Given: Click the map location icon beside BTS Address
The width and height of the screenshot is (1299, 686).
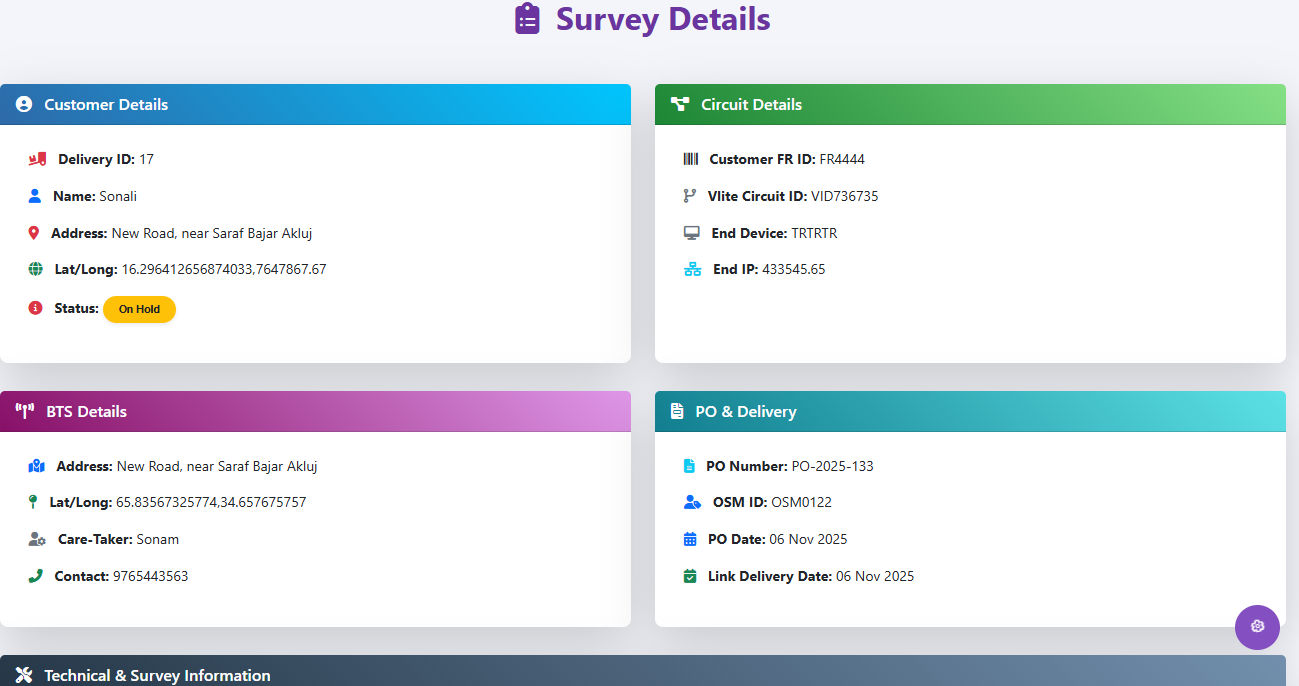Looking at the screenshot, I should point(37,466).
